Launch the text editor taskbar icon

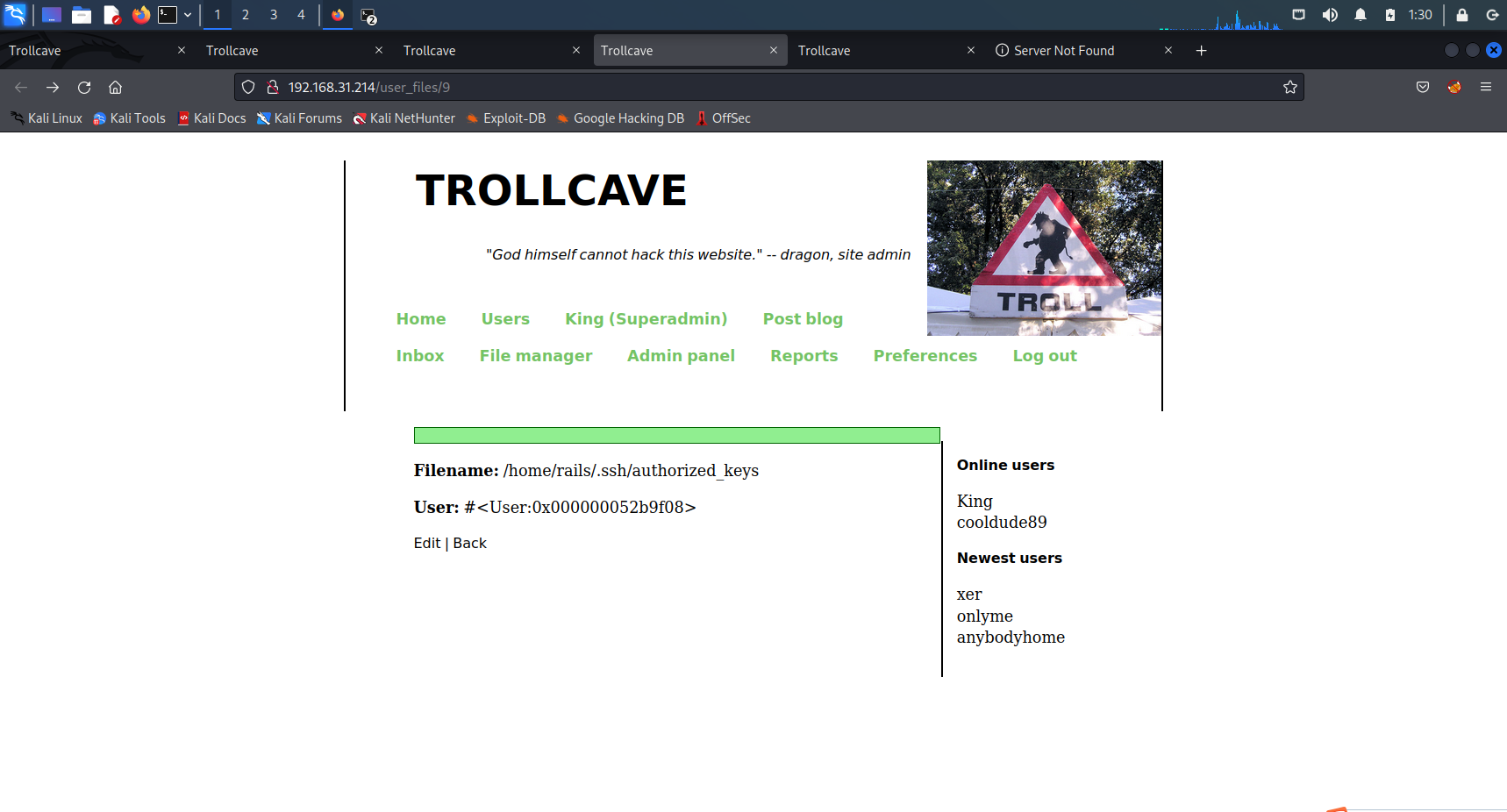(111, 15)
